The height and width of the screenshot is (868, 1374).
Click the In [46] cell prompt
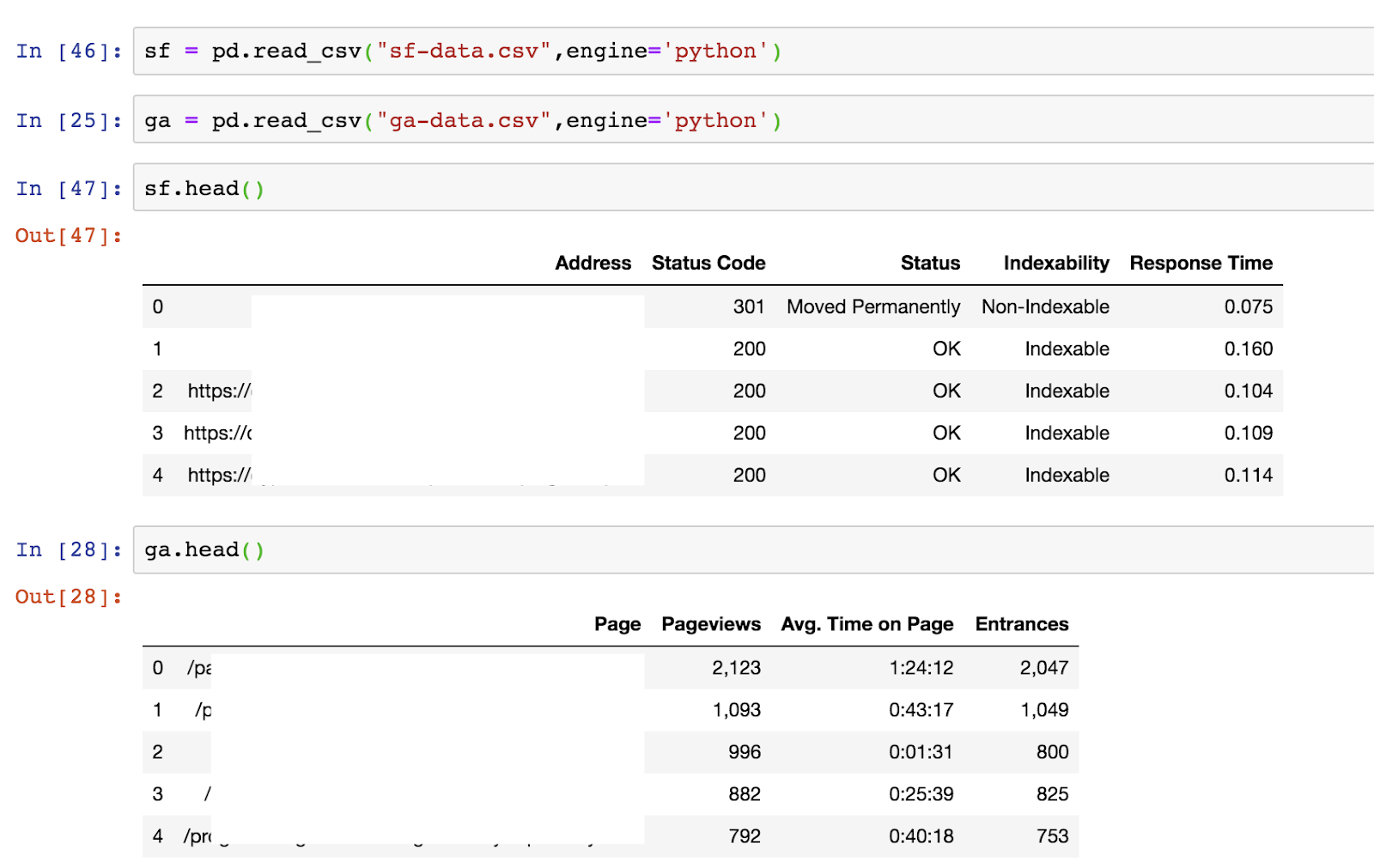click(69, 52)
